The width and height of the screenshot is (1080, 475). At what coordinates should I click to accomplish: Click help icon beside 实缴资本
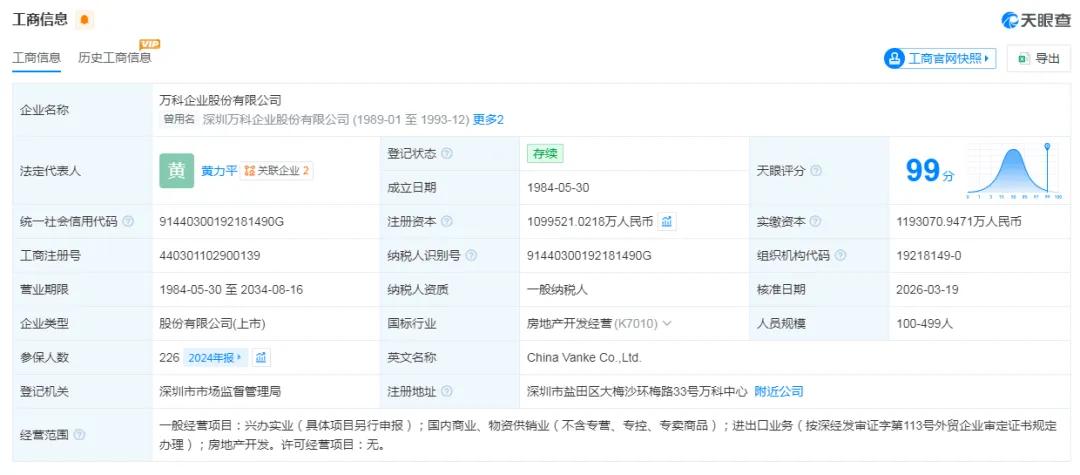(816, 222)
